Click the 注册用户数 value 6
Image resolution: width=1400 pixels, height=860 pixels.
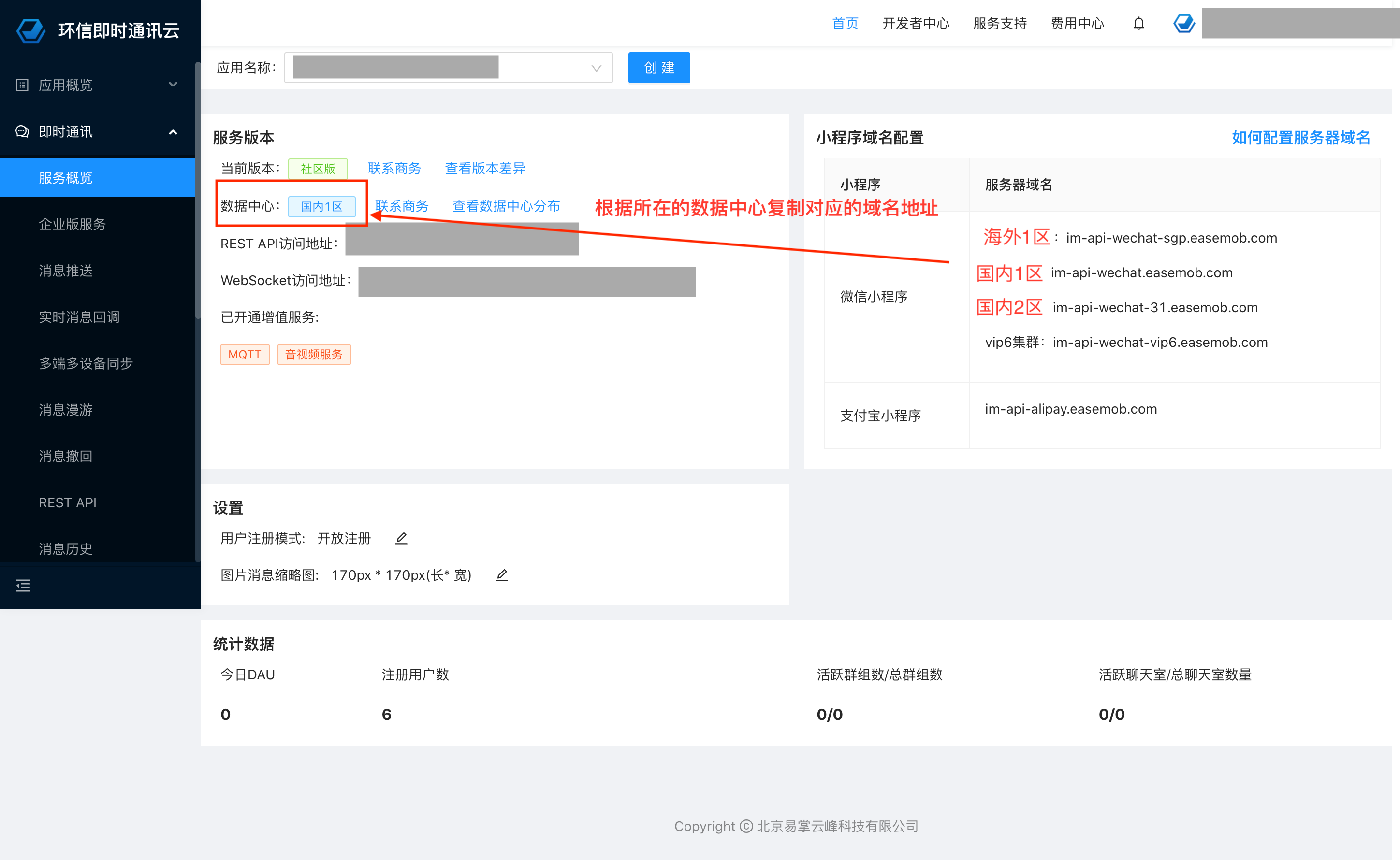pos(386,715)
